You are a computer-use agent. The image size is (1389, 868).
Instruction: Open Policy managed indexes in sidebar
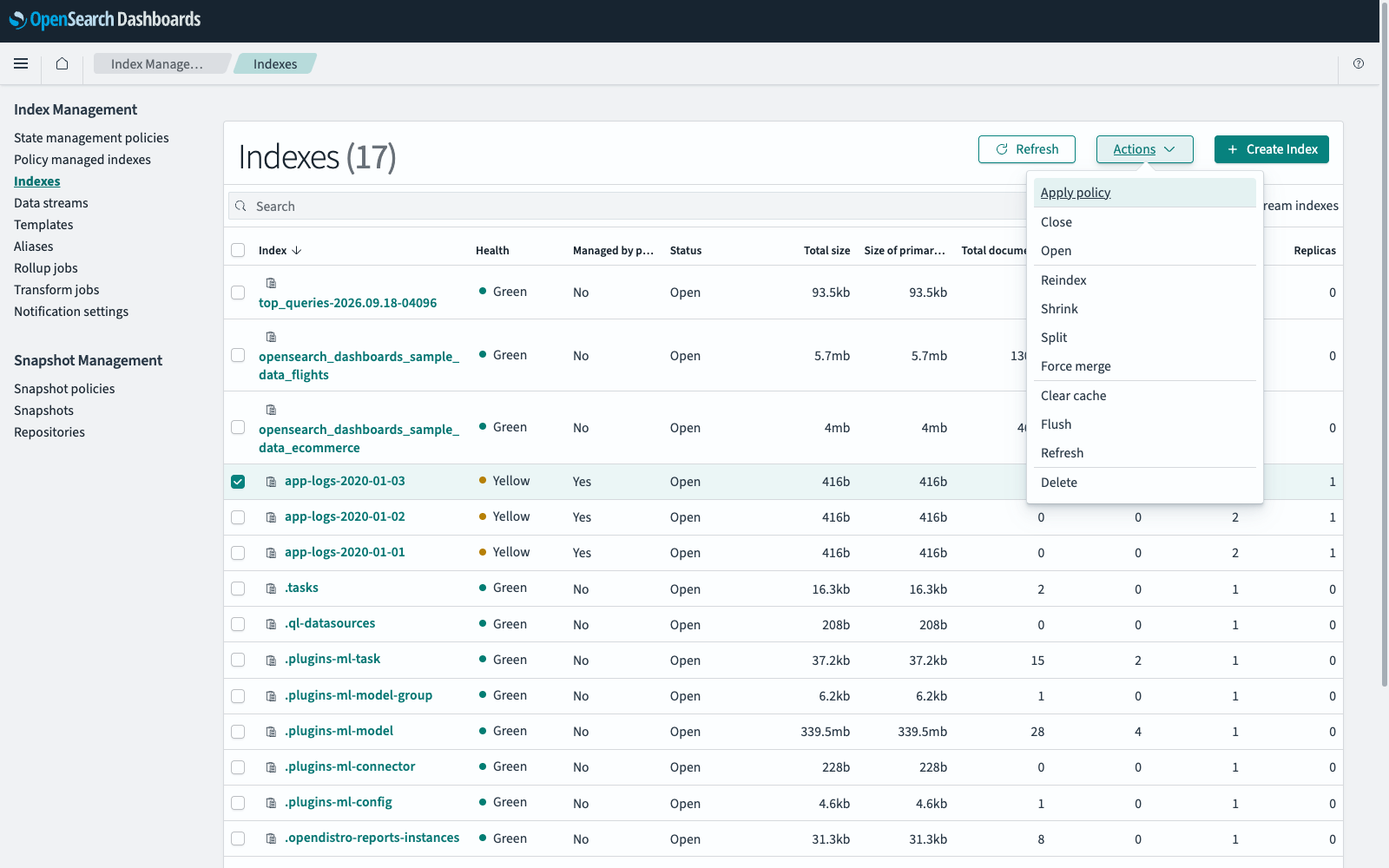coord(82,160)
